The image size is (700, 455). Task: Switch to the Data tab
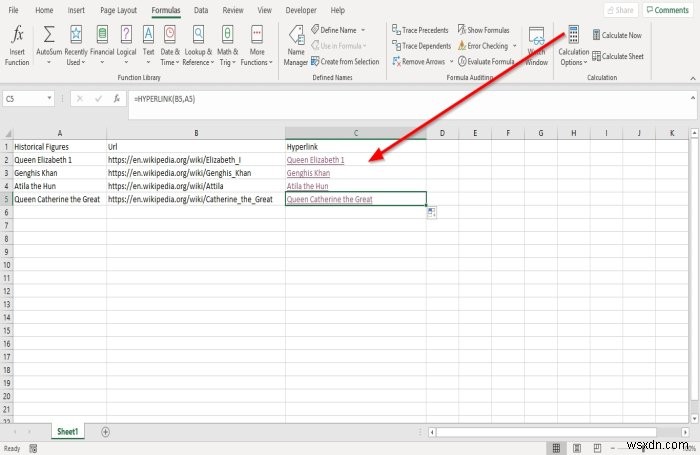(x=201, y=10)
